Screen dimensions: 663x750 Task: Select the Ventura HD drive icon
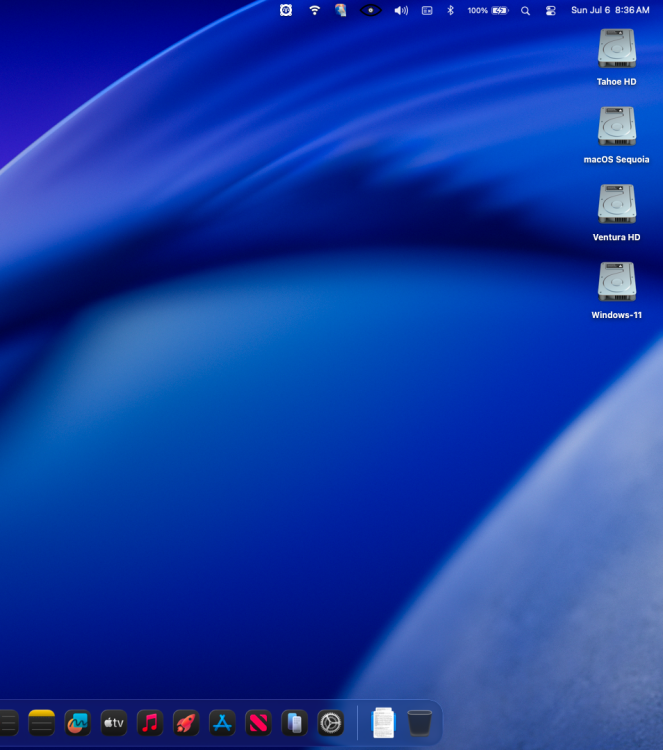tap(617, 204)
